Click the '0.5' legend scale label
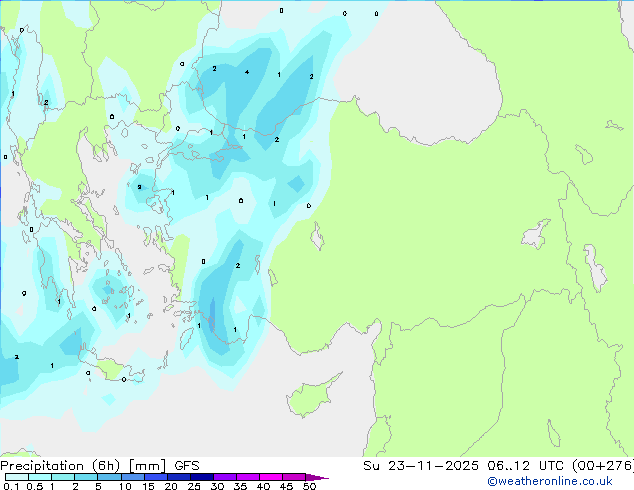Screen dimensions: 634x490 [x=35, y=486]
